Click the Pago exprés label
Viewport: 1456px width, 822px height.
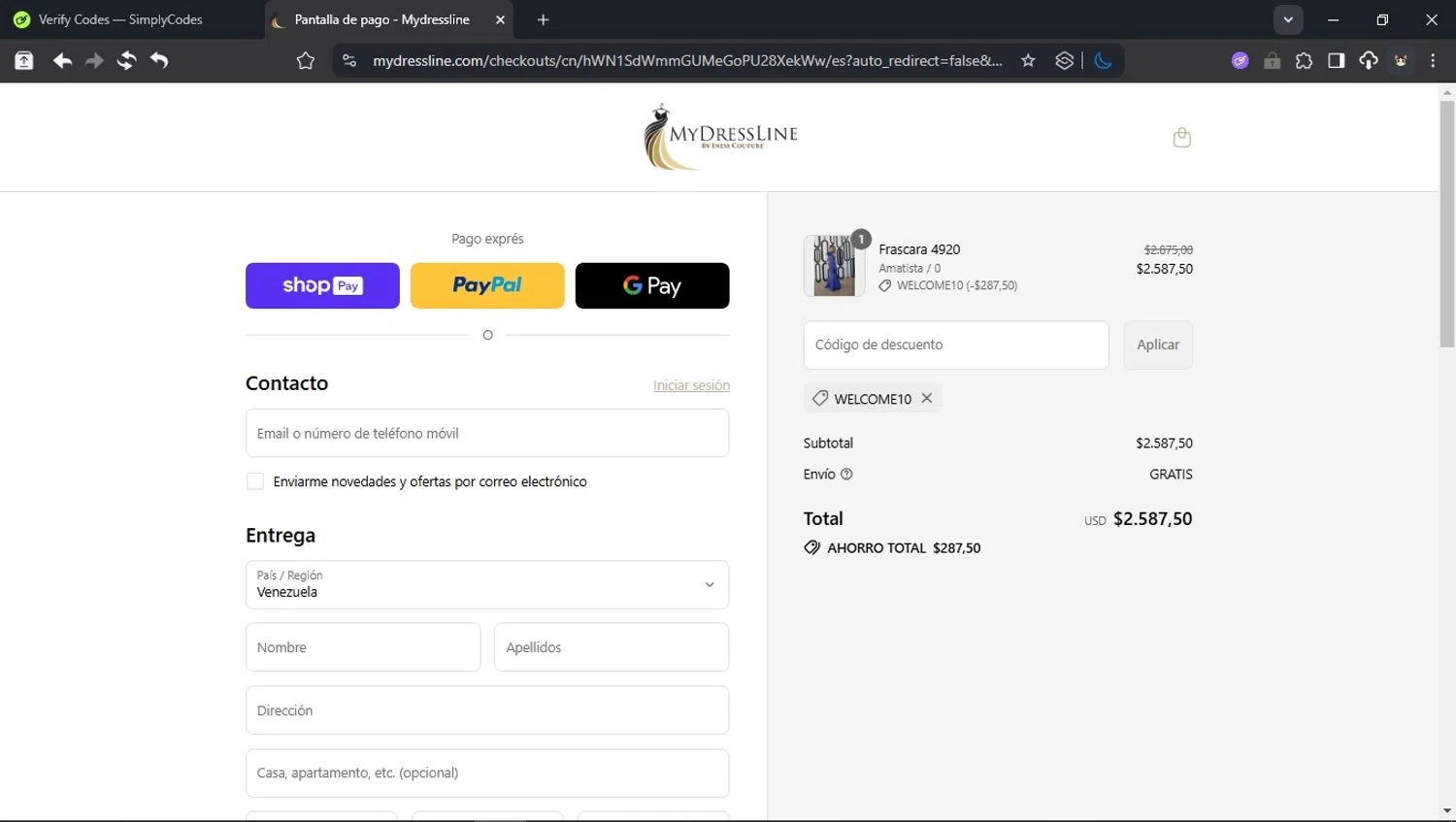point(487,239)
